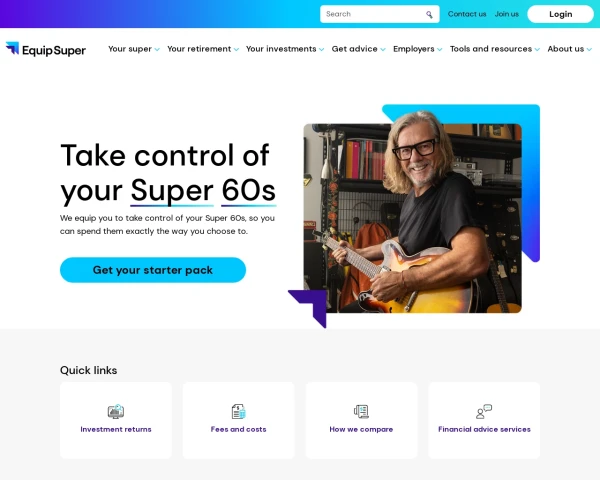Image resolution: width=600 pixels, height=480 pixels.
Task: Open the Employers menu
Action: coord(417,49)
